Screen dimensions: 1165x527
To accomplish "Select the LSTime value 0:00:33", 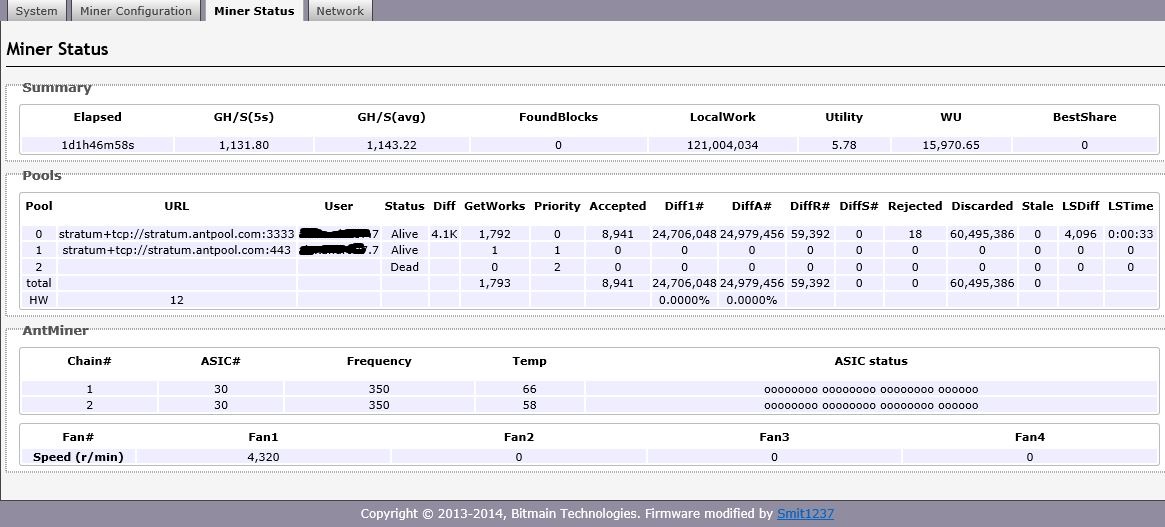I will coord(1130,234).
